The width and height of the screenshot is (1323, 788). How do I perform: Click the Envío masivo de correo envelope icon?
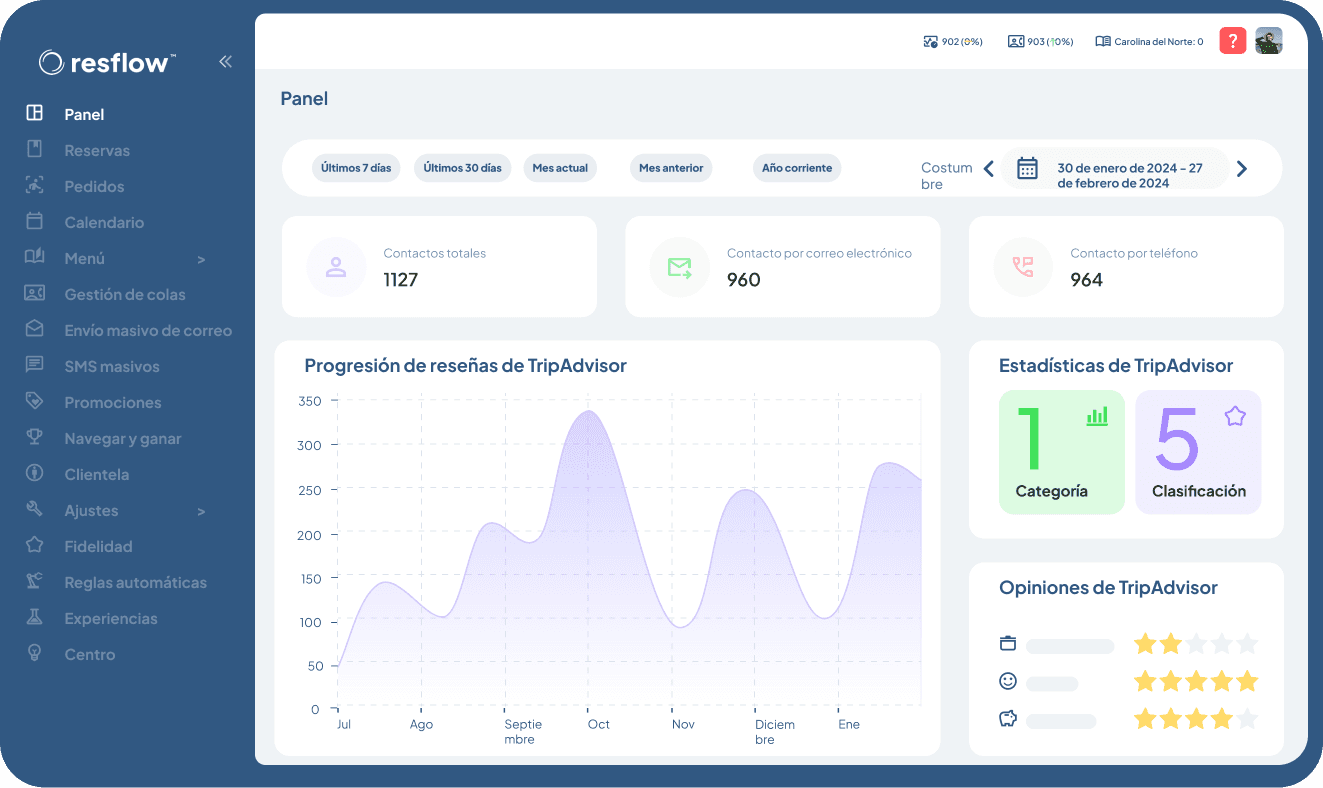(35, 329)
